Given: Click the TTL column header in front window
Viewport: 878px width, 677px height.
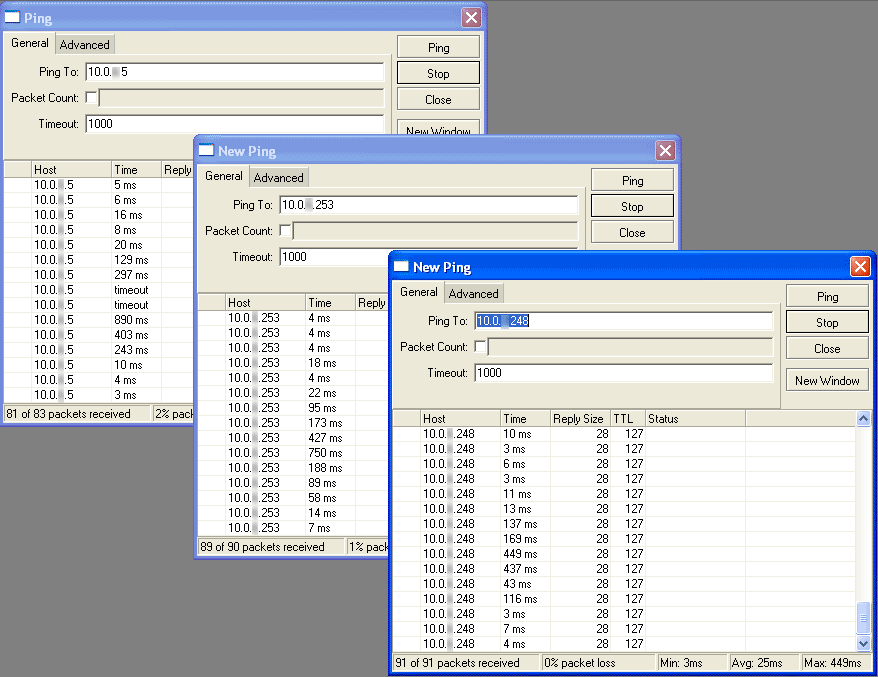Looking at the screenshot, I should [x=627, y=419].
